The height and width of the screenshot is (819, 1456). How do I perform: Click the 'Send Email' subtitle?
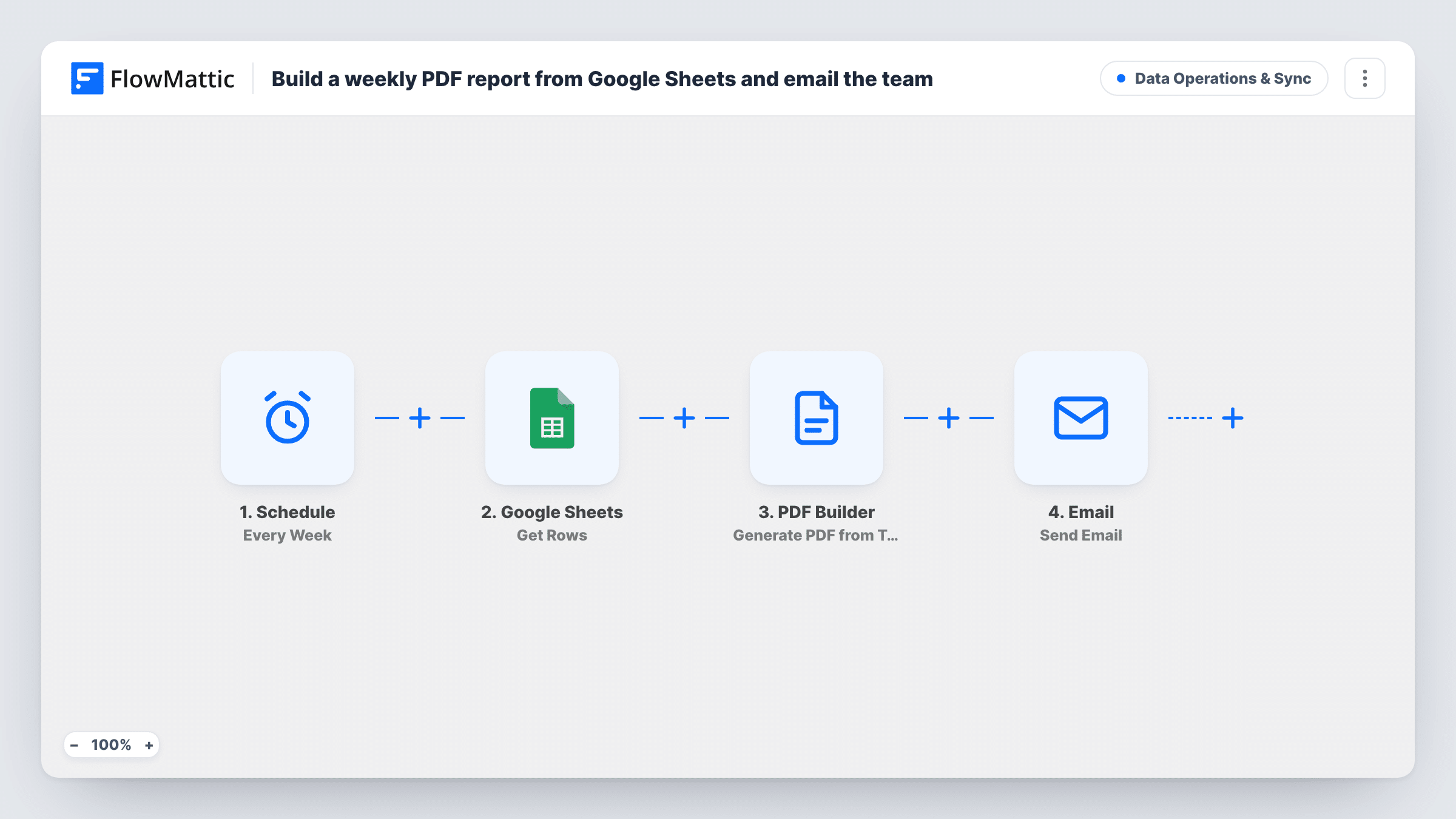coord(1081,535)
